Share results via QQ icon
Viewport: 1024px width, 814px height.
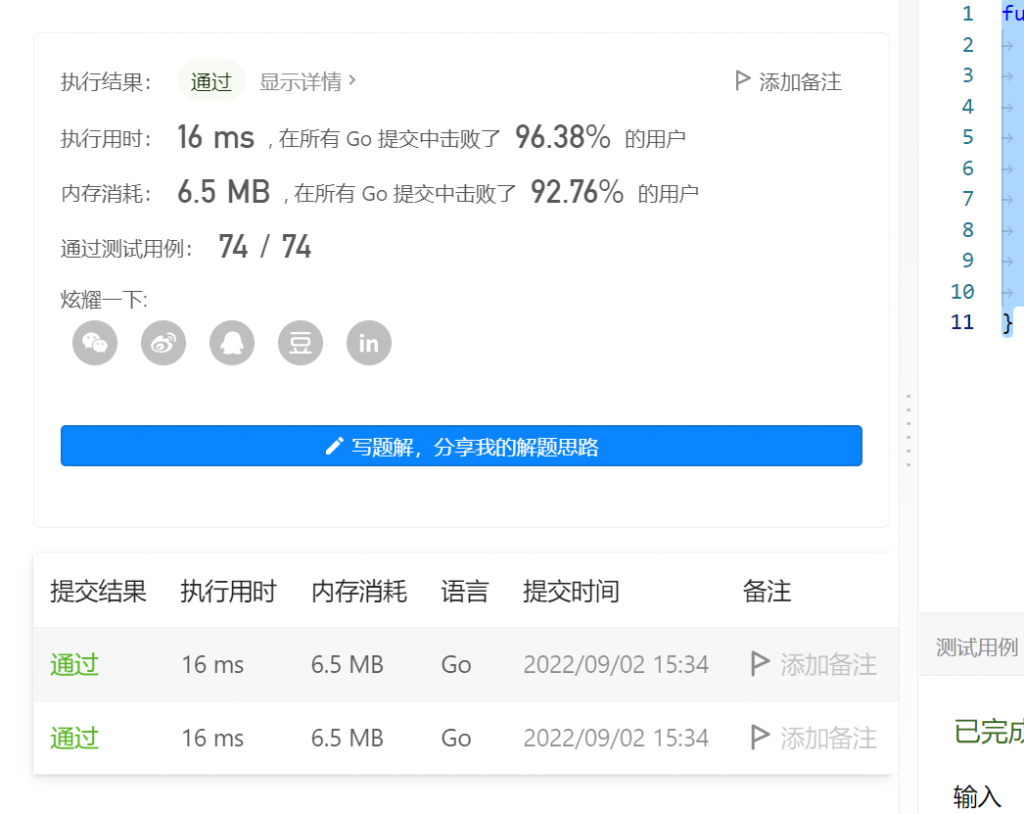click(x=231, y=343)
